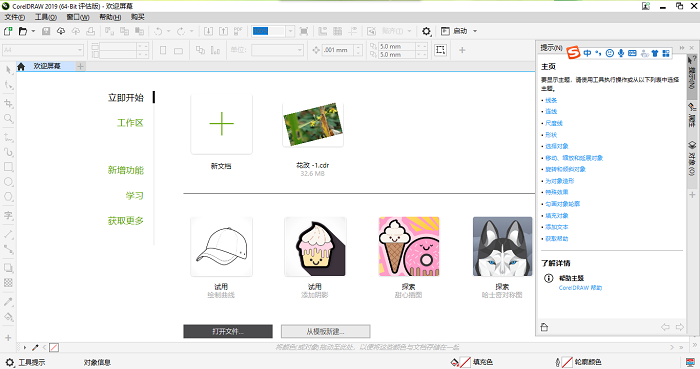The width and height of the screenshot is (700, 369).
Task: Click the fill color no-fill swatch
Action: point(465,362)
